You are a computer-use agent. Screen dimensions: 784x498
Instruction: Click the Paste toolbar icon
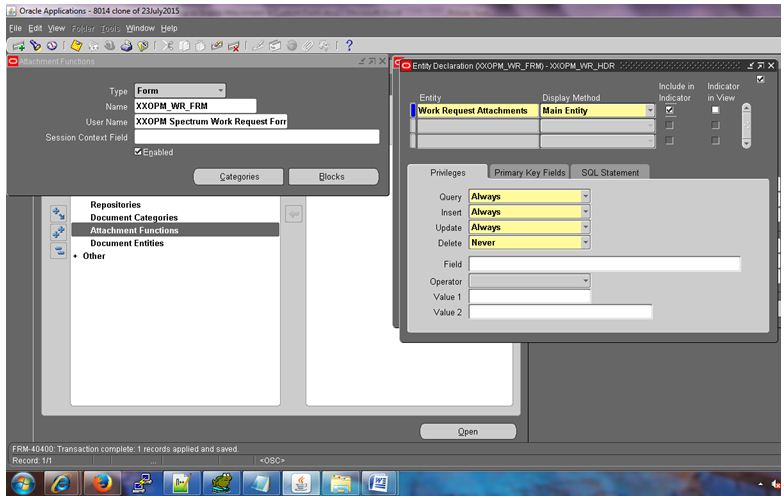tap(200, 46)
